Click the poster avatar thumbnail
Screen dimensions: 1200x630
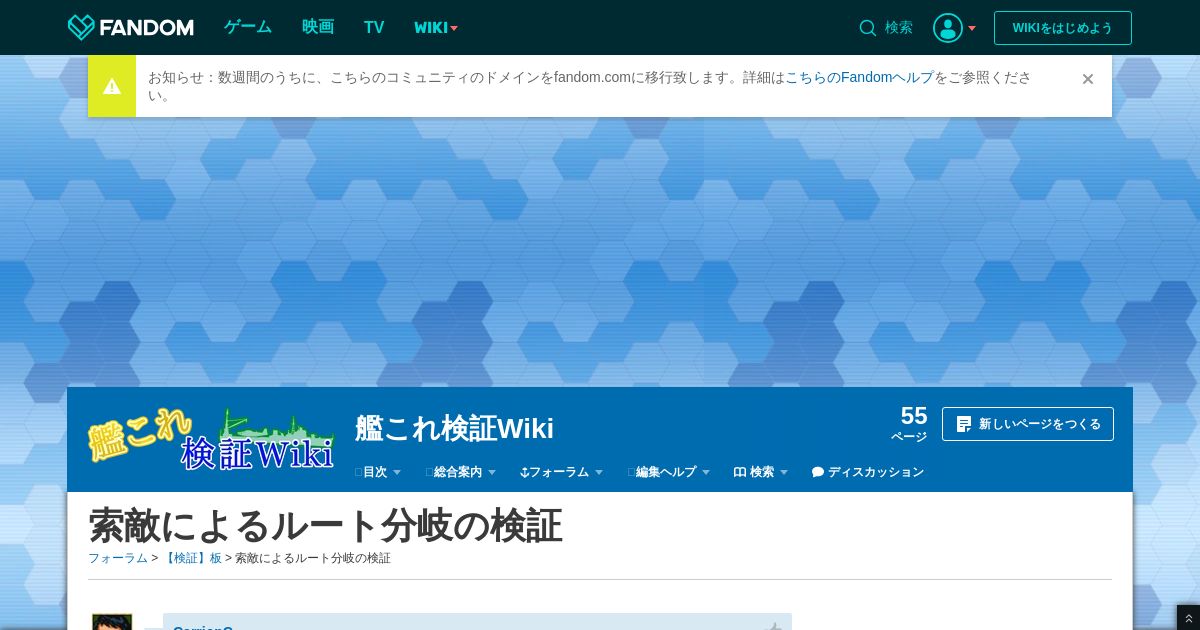pyautogui.click(x=112, y=622)
